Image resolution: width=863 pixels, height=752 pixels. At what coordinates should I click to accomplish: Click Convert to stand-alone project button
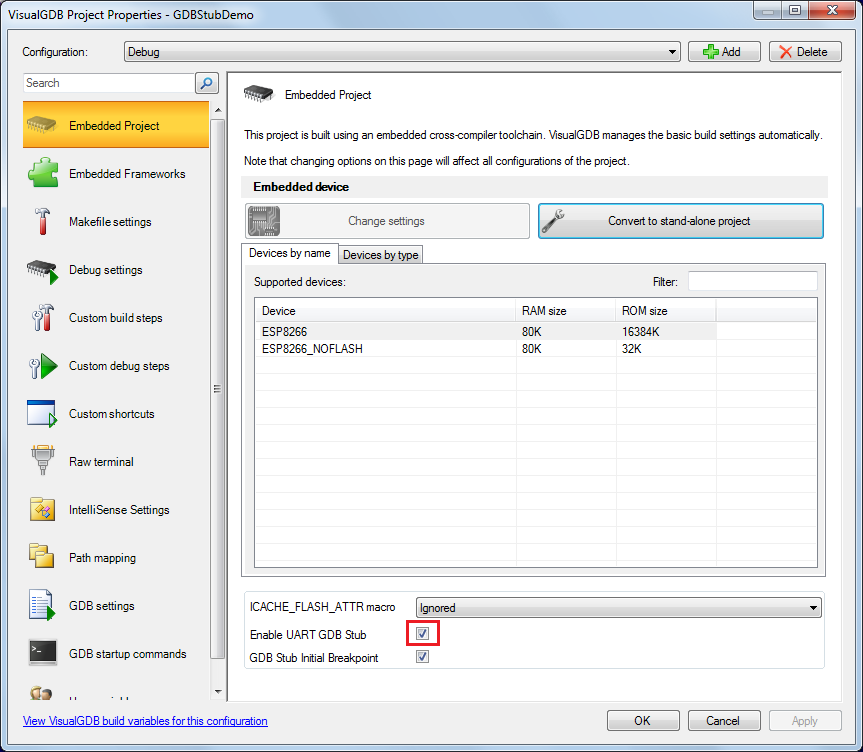point(681,221)
